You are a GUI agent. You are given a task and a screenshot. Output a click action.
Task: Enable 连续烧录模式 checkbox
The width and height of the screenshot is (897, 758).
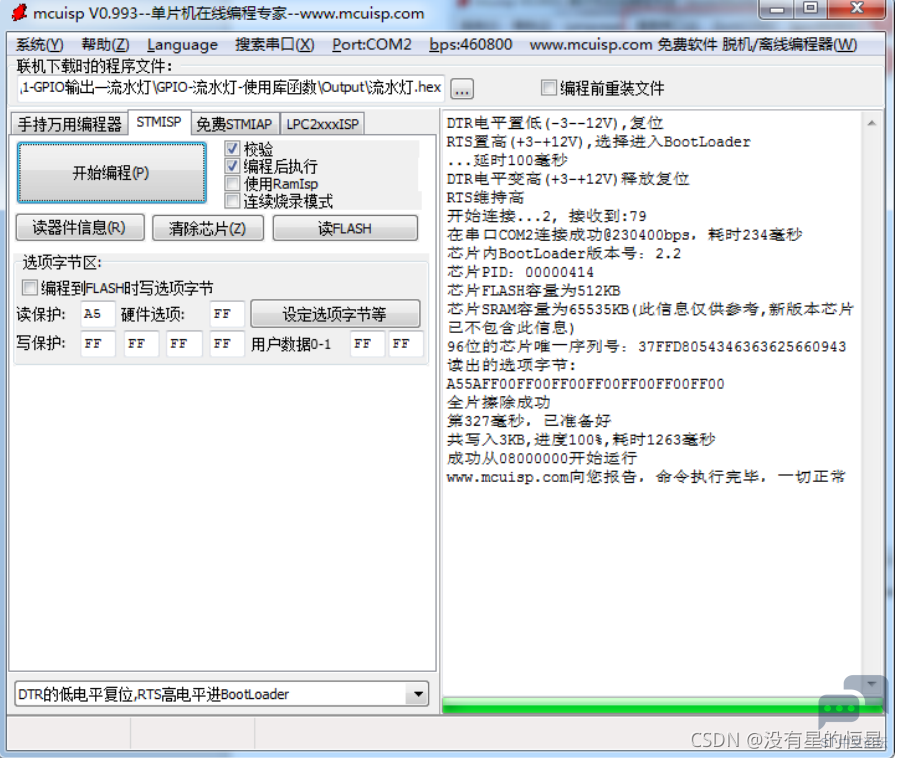tap(232, 201)
